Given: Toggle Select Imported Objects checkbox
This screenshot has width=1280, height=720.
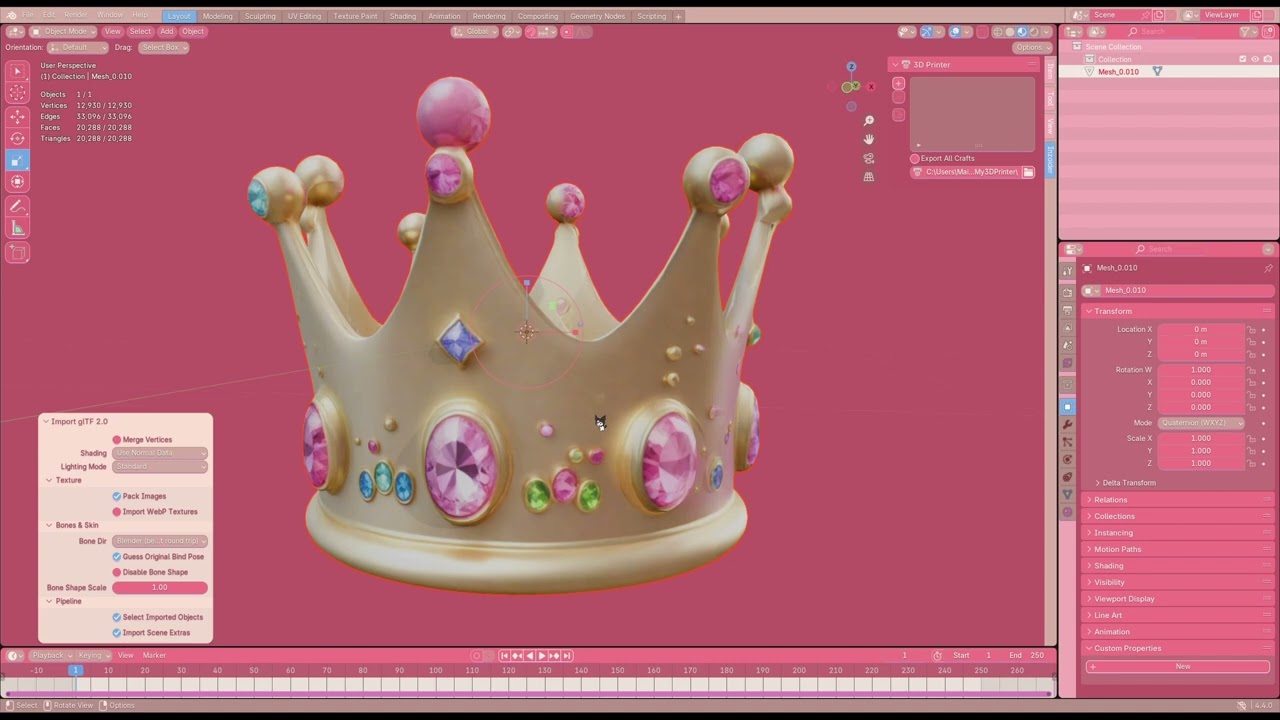Looking at the screenshot, I should 117,617.
